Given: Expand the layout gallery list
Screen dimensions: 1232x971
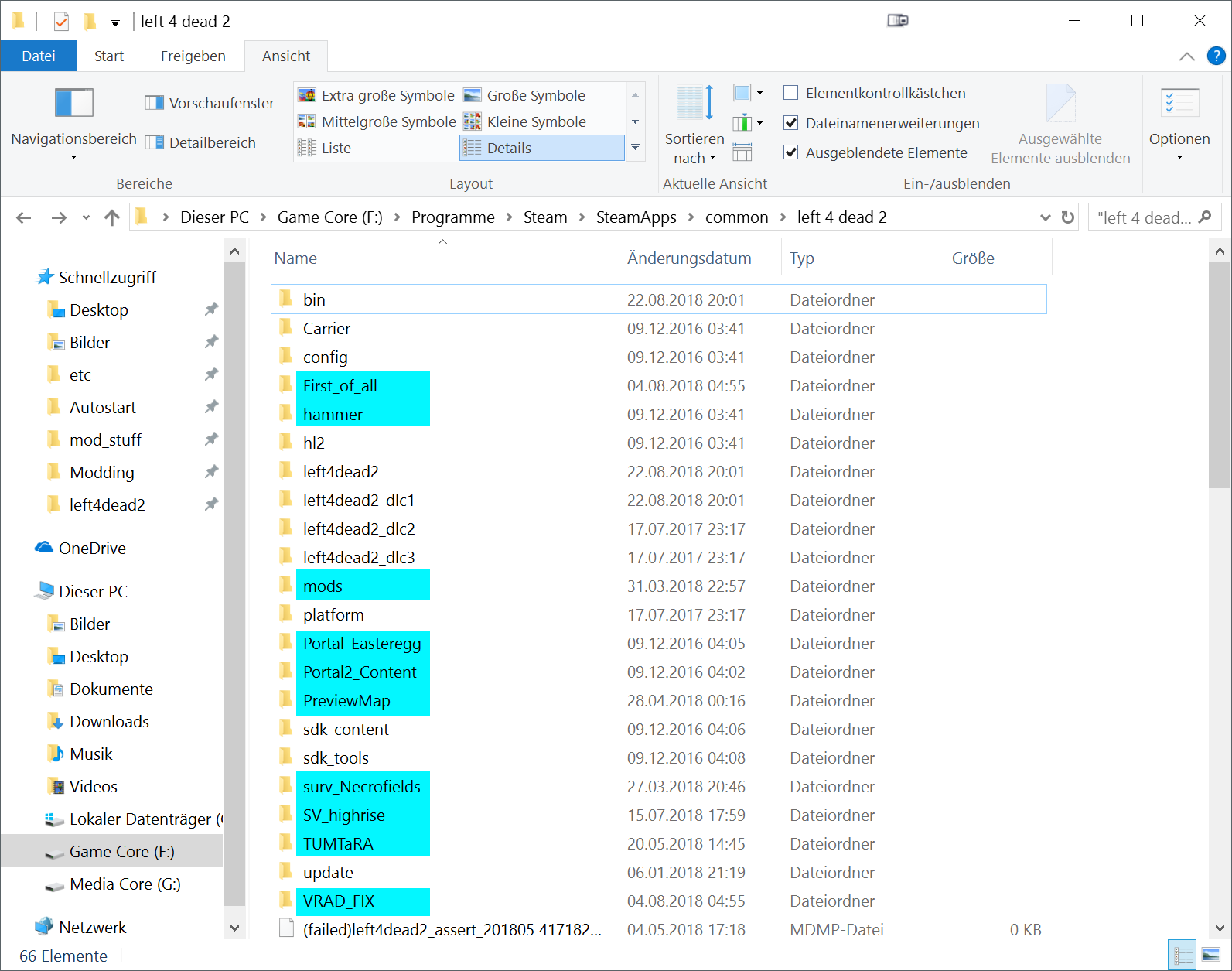Looking at the screenshot, I should (x=635, y=147).
